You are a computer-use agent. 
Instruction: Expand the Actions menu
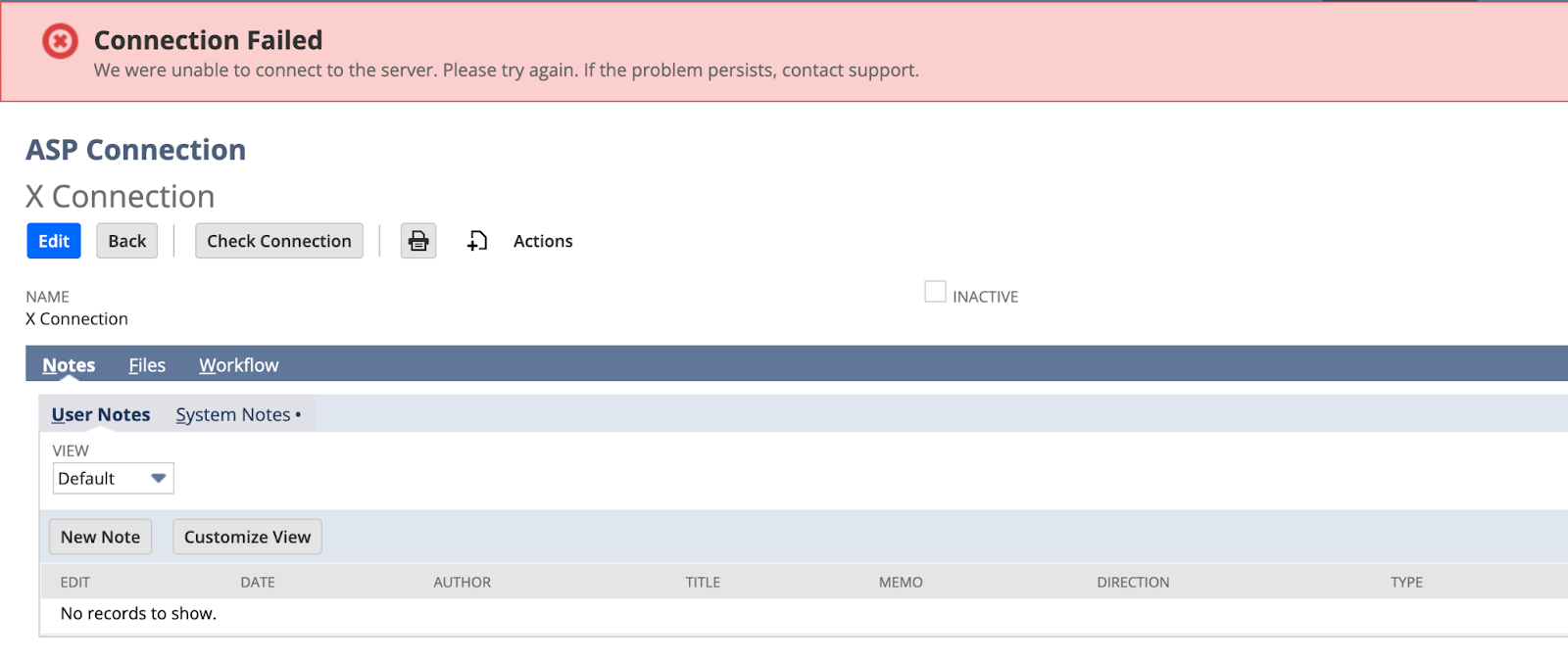(543, 241)
